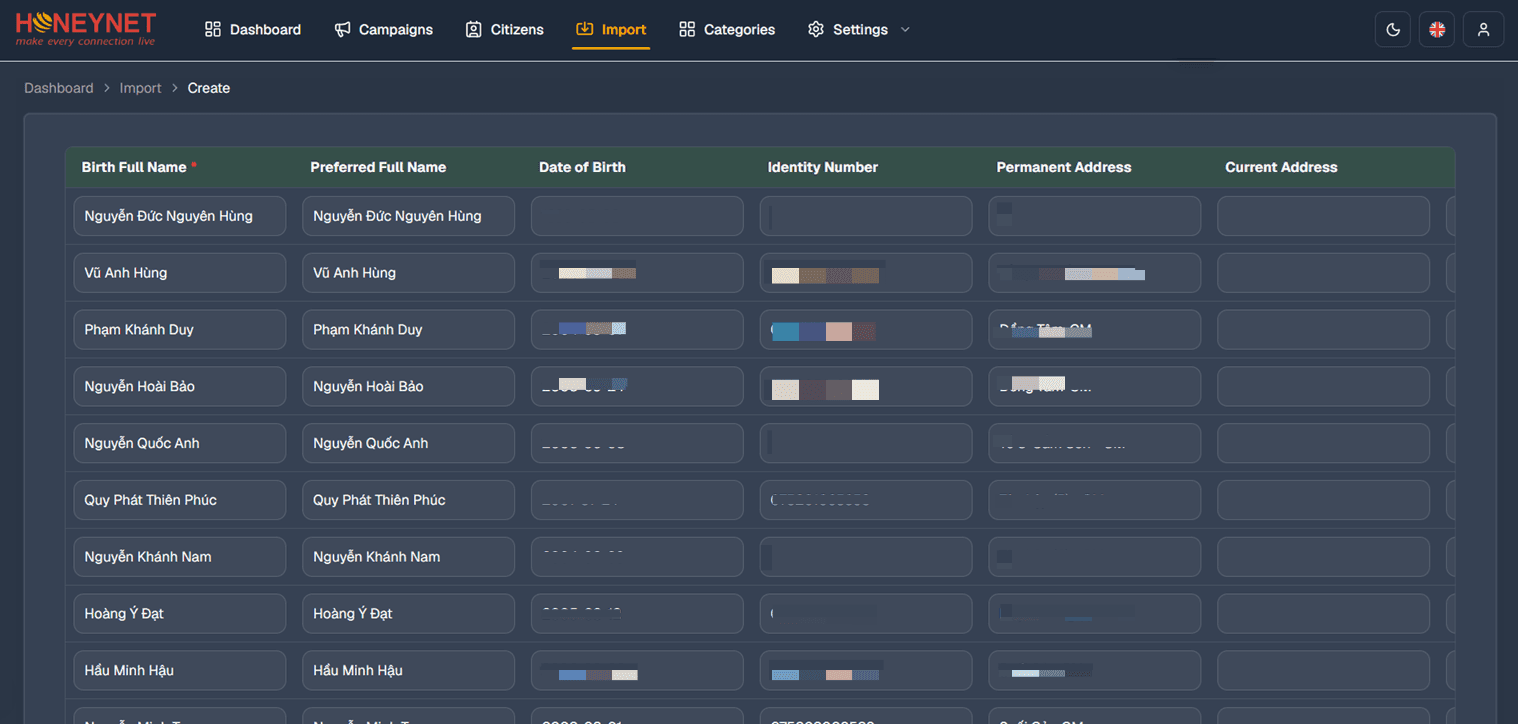Open the Settings menu label
Image resolution: width=1518 pixels, height=724 pixels.
pyautogui.click(x=860, y=29)
